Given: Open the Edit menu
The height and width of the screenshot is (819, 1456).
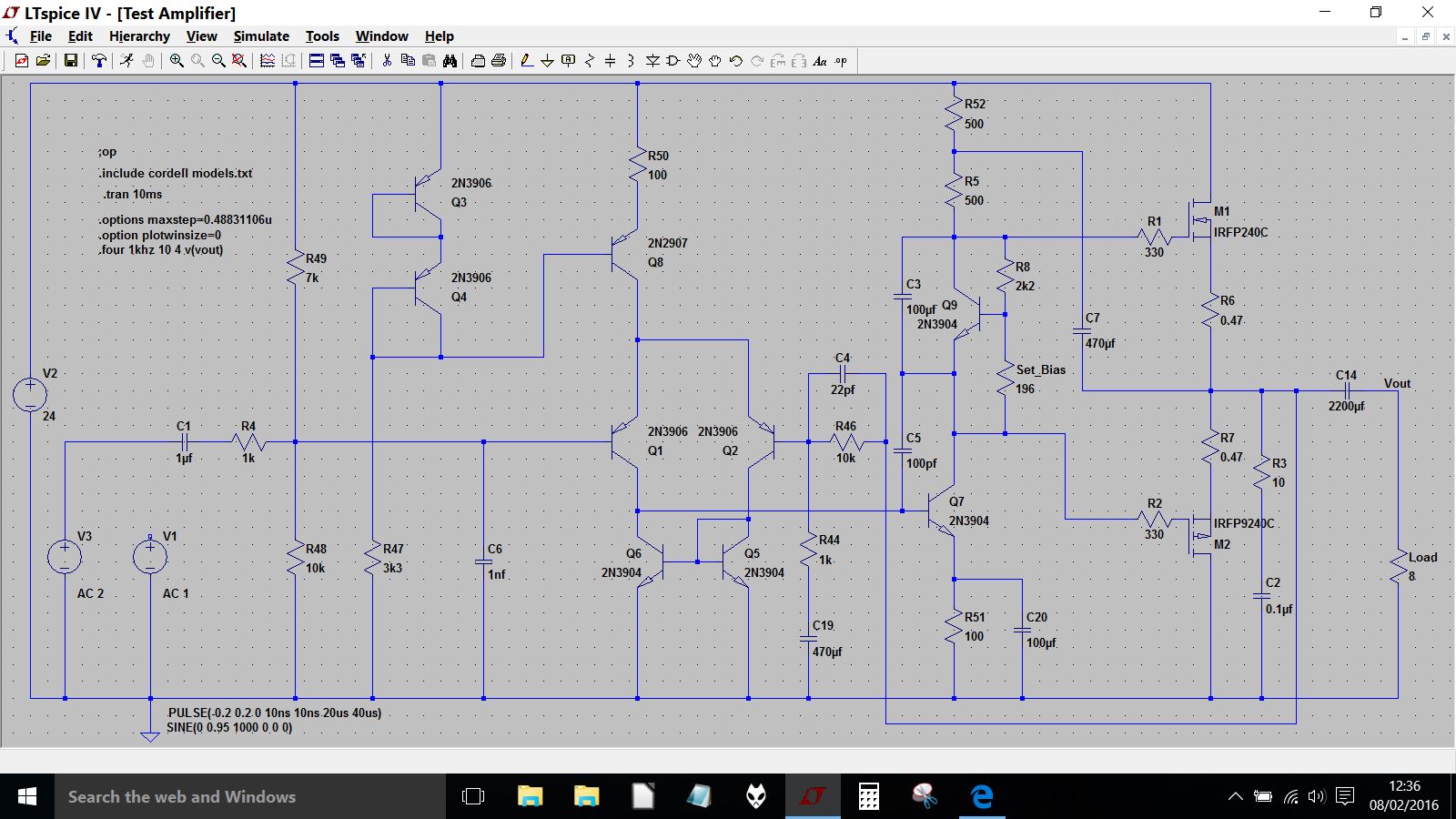Looking at the screenshot, I should point(80,36).
